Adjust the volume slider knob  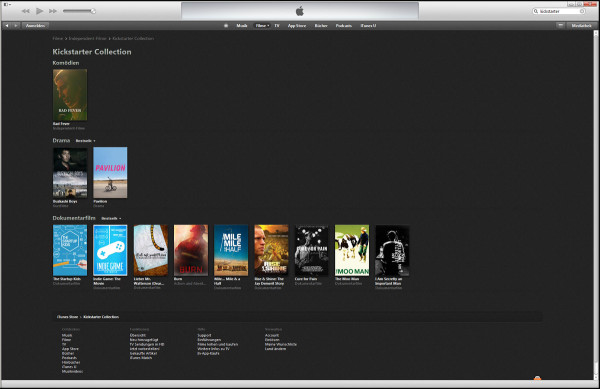93,11
